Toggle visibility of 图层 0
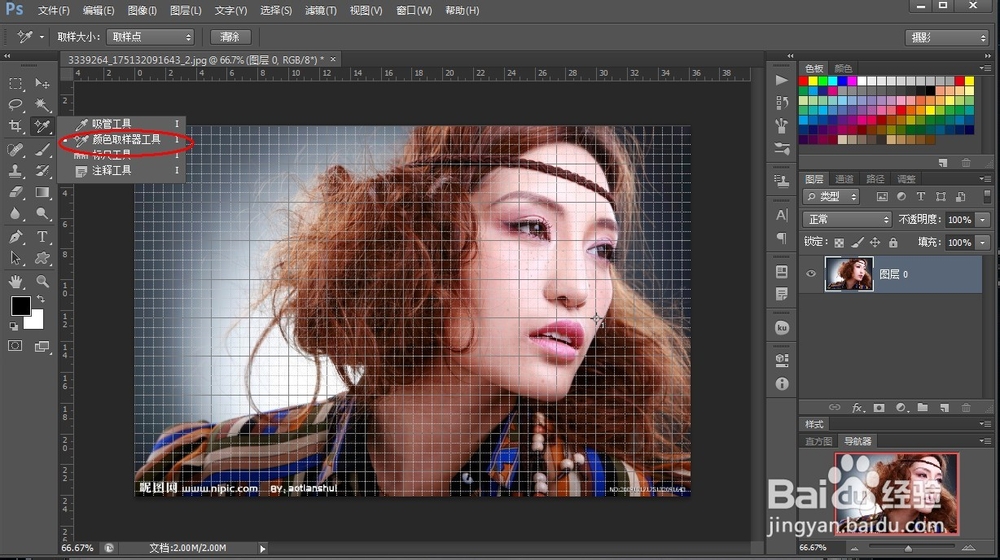The width and height of the screenshot is (1000, 560). click(811, 274)
